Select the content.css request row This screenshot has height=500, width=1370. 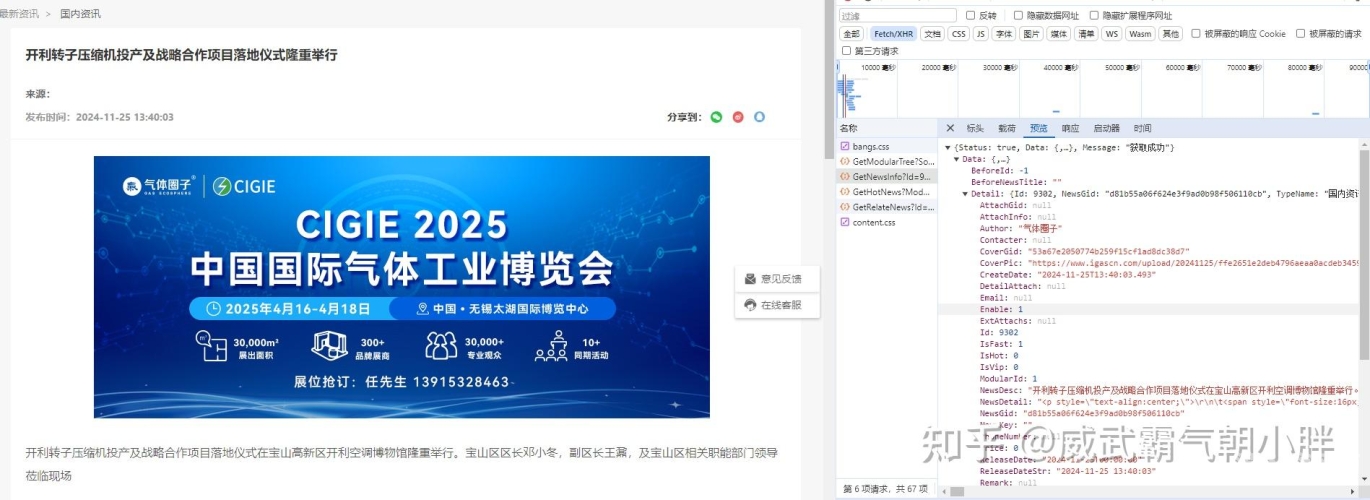click(887, 222)
